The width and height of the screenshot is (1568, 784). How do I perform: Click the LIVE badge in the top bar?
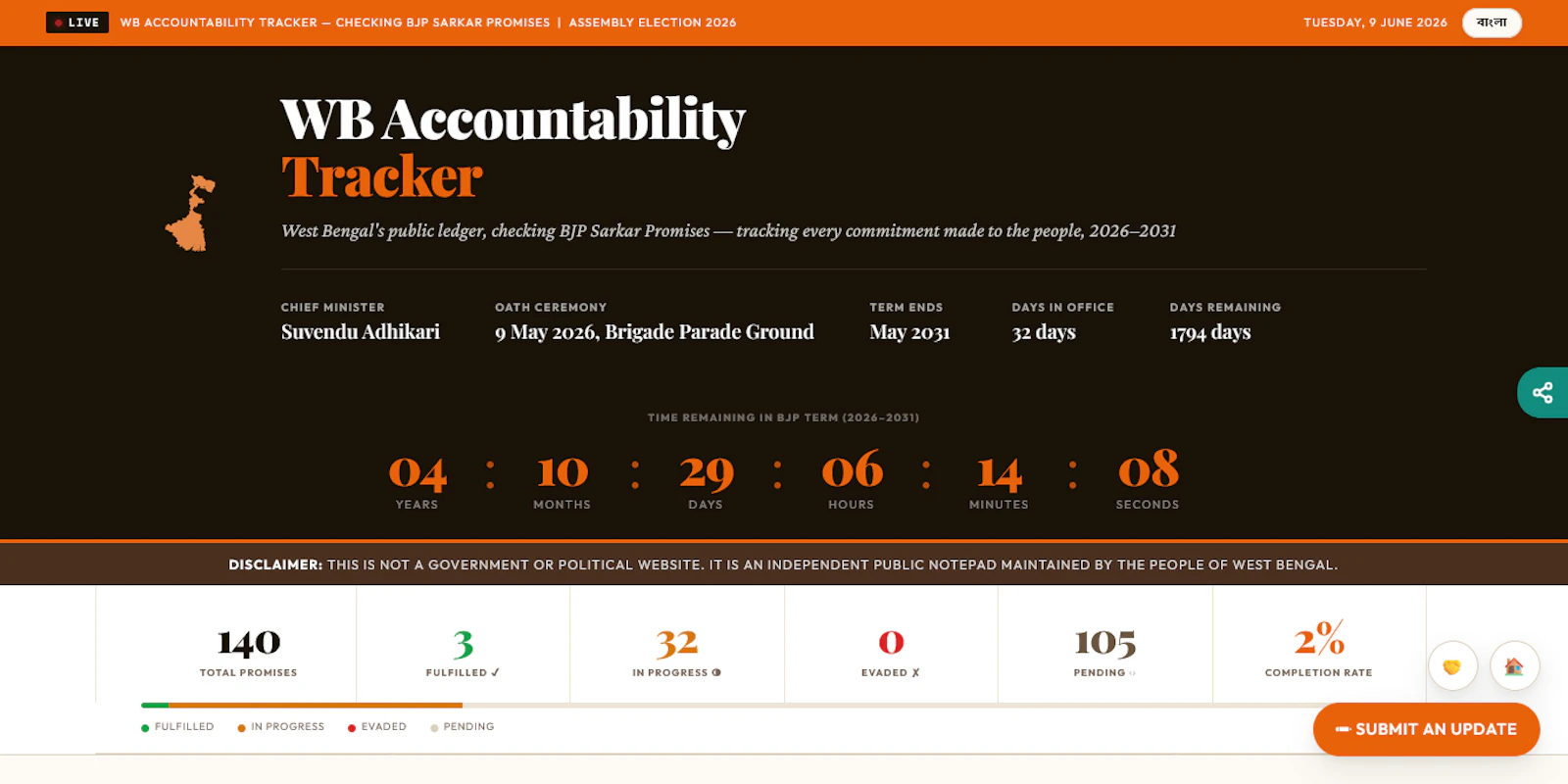77,23
